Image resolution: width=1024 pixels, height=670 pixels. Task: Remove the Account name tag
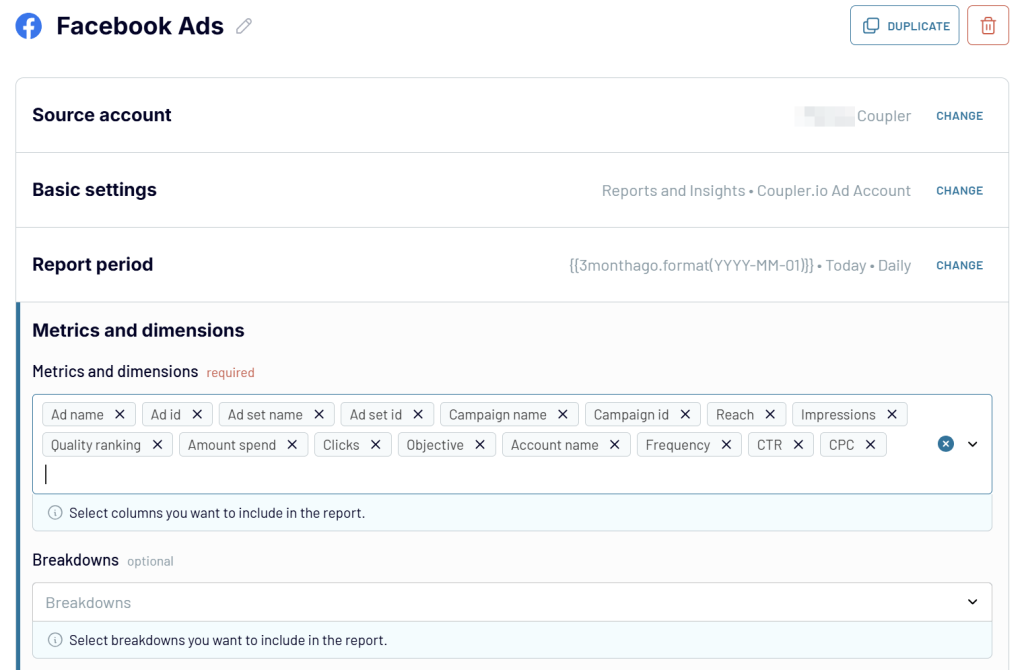(615, 445)
